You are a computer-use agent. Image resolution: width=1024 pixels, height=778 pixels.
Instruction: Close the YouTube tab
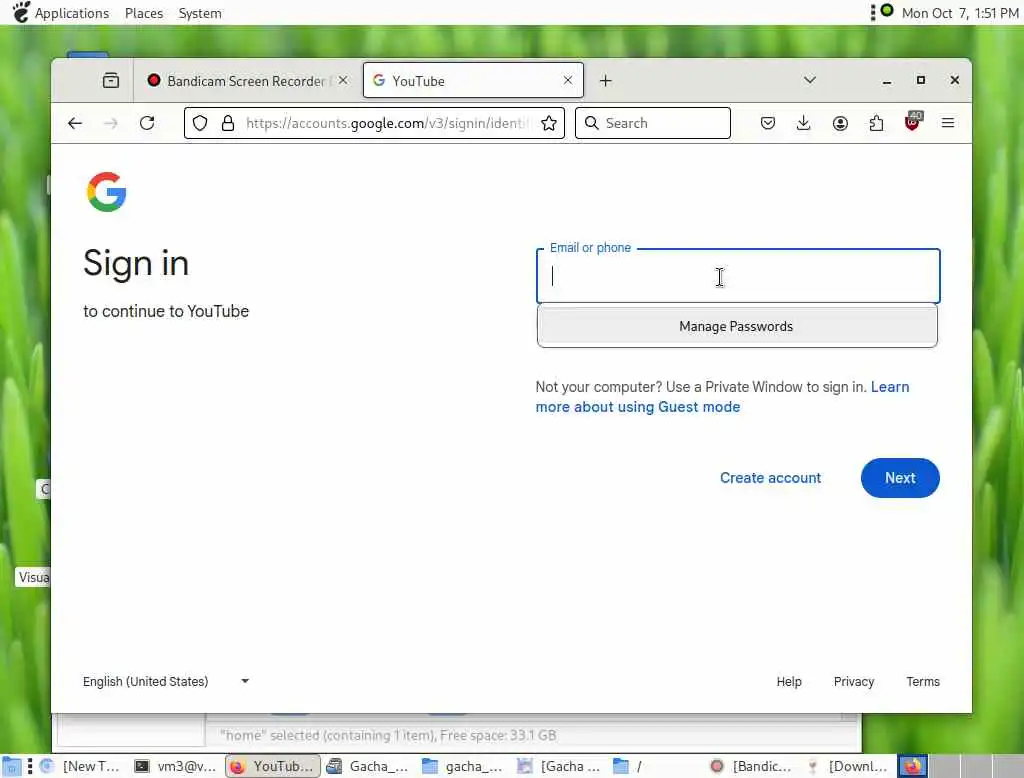[x=568, y=80]
